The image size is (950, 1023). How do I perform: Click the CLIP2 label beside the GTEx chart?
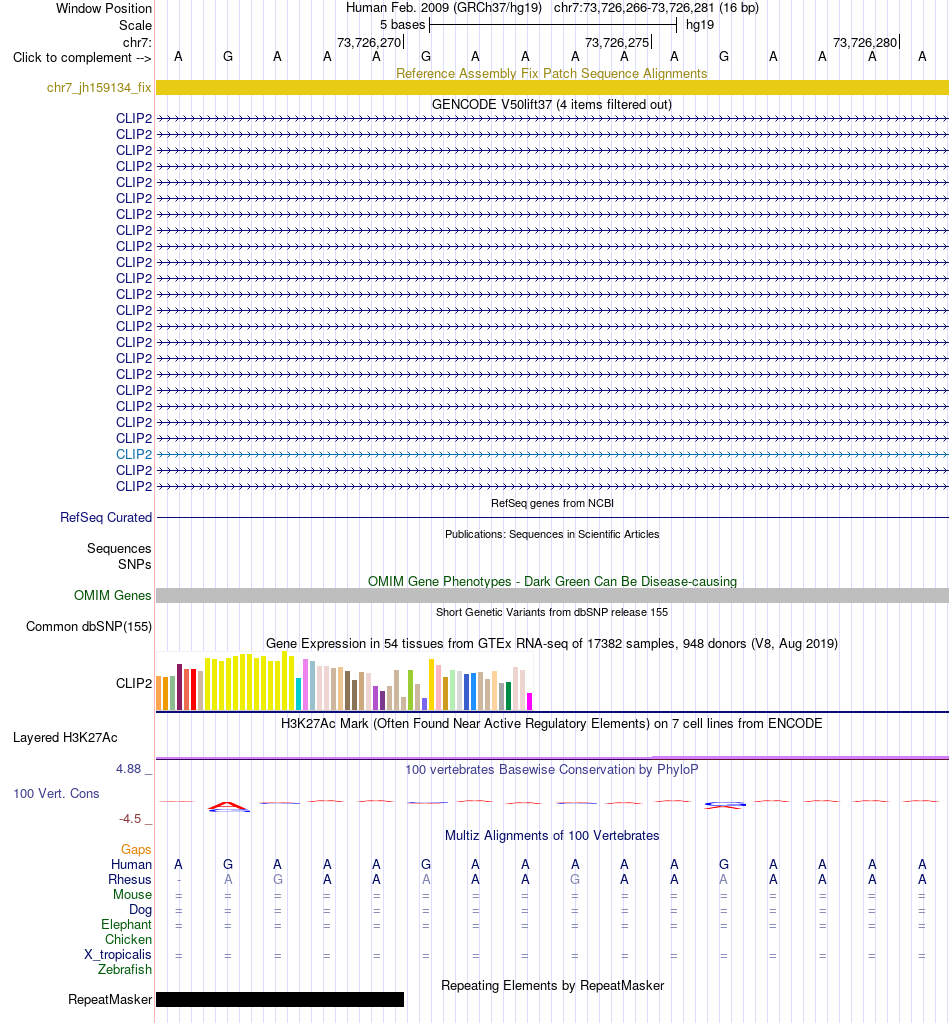(134, 683)
